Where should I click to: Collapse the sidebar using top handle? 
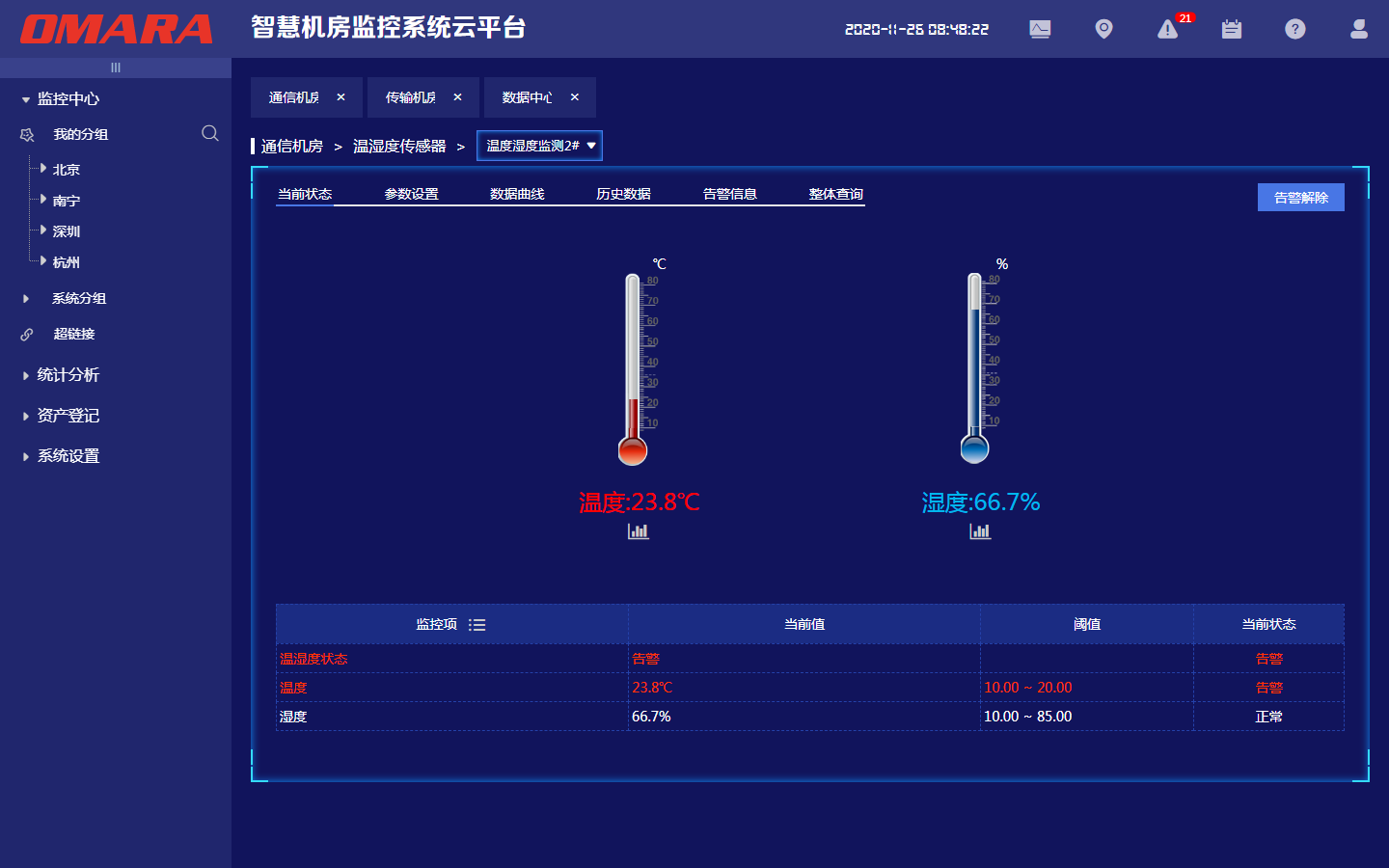pos(116,68)
